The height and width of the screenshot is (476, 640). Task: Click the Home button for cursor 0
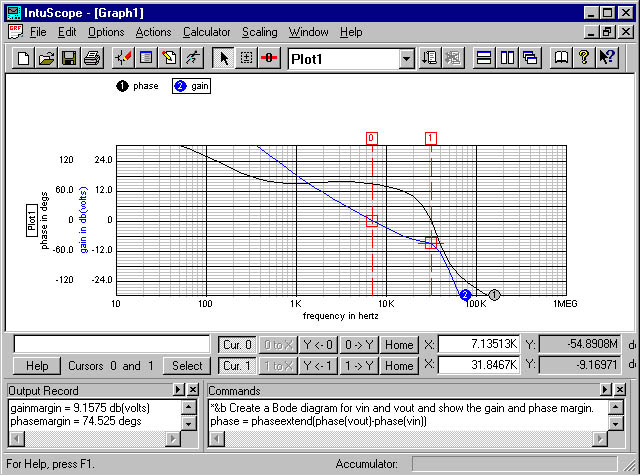pos(399,344)
